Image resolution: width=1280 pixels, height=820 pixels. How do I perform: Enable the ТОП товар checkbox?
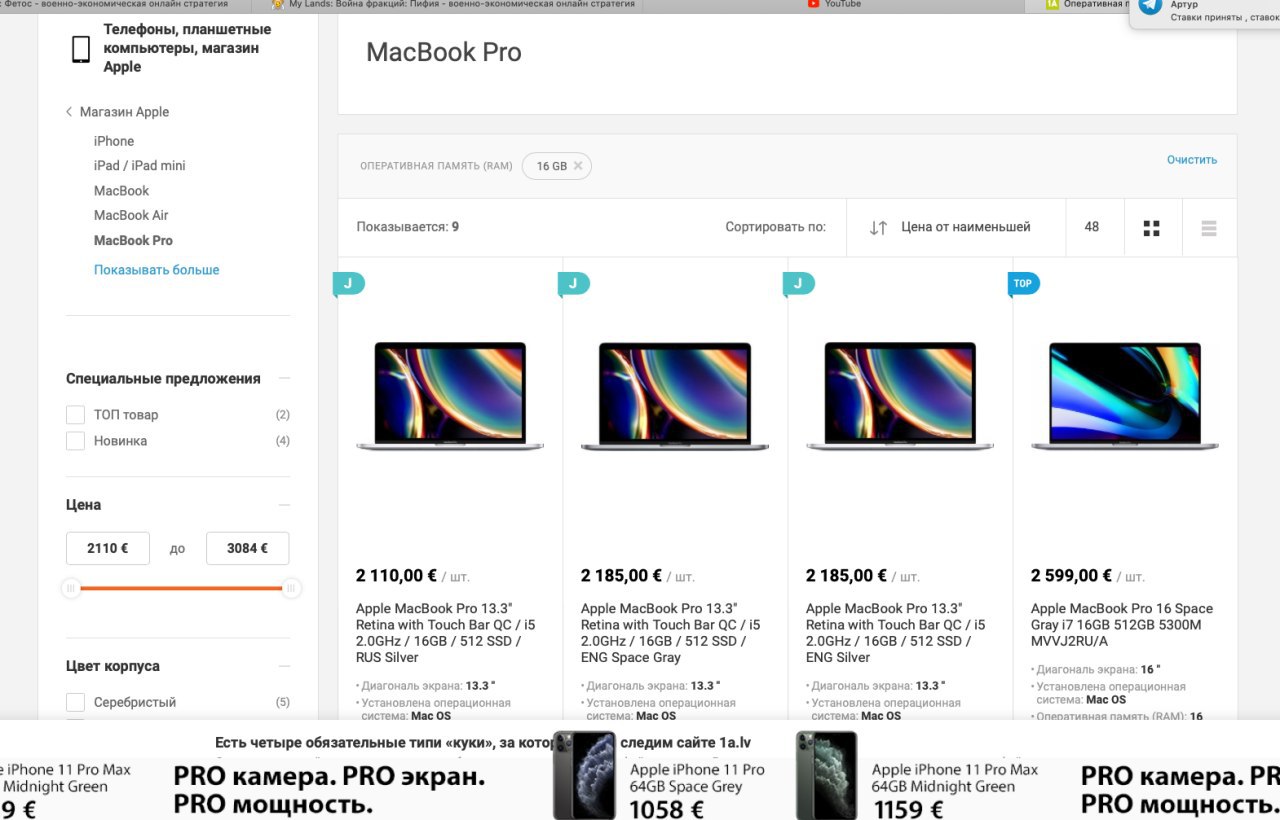pyautogui.click(x=75, y=415)
